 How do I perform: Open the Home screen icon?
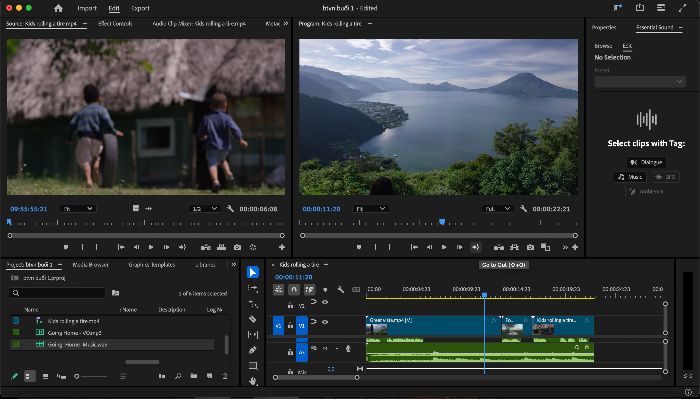[58, 8]
